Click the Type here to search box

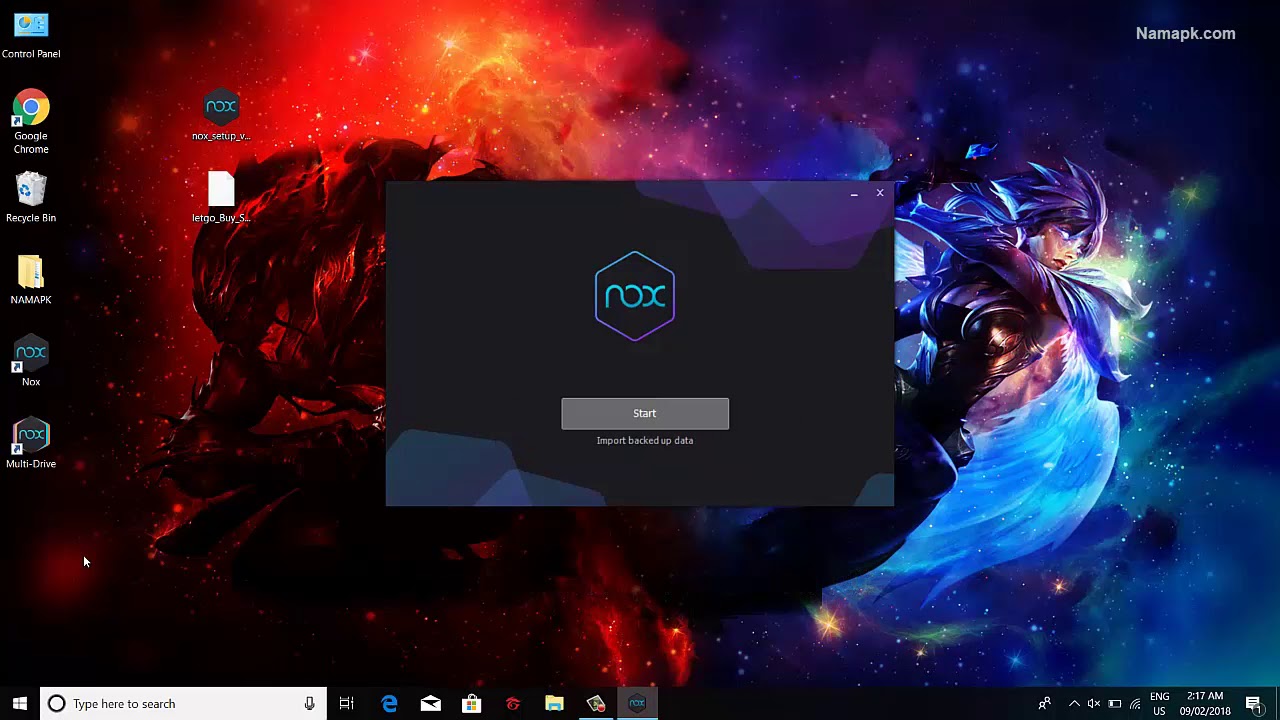[x=183, y=704]
